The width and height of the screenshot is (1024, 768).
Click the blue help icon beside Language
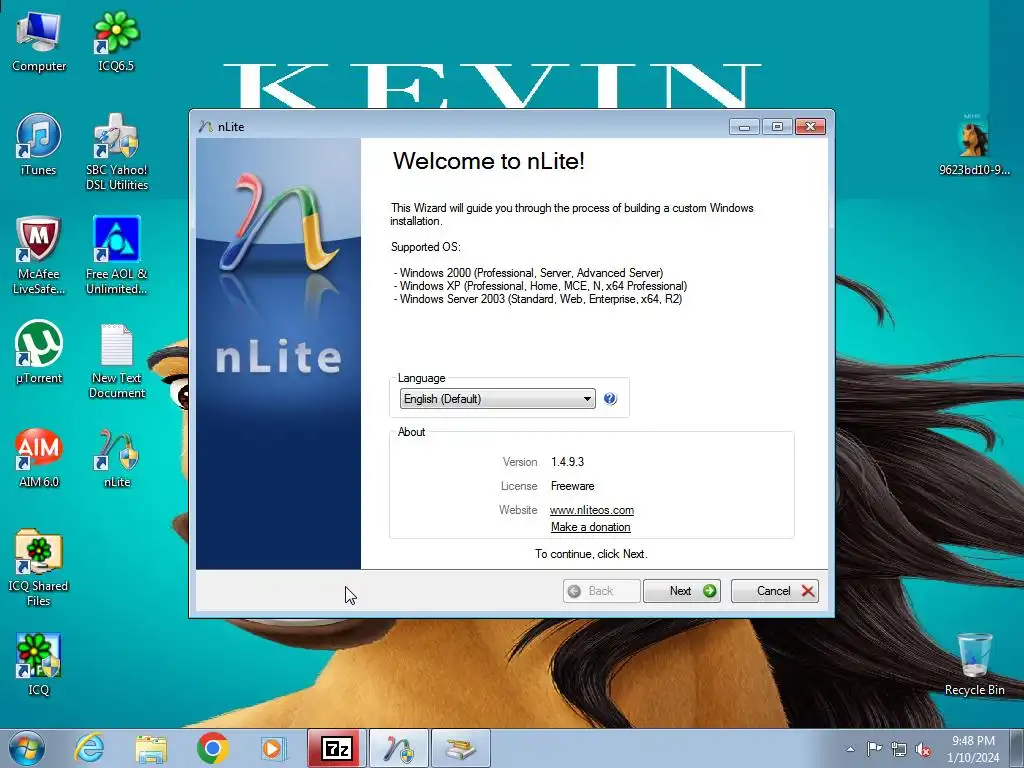coord(610,398)
